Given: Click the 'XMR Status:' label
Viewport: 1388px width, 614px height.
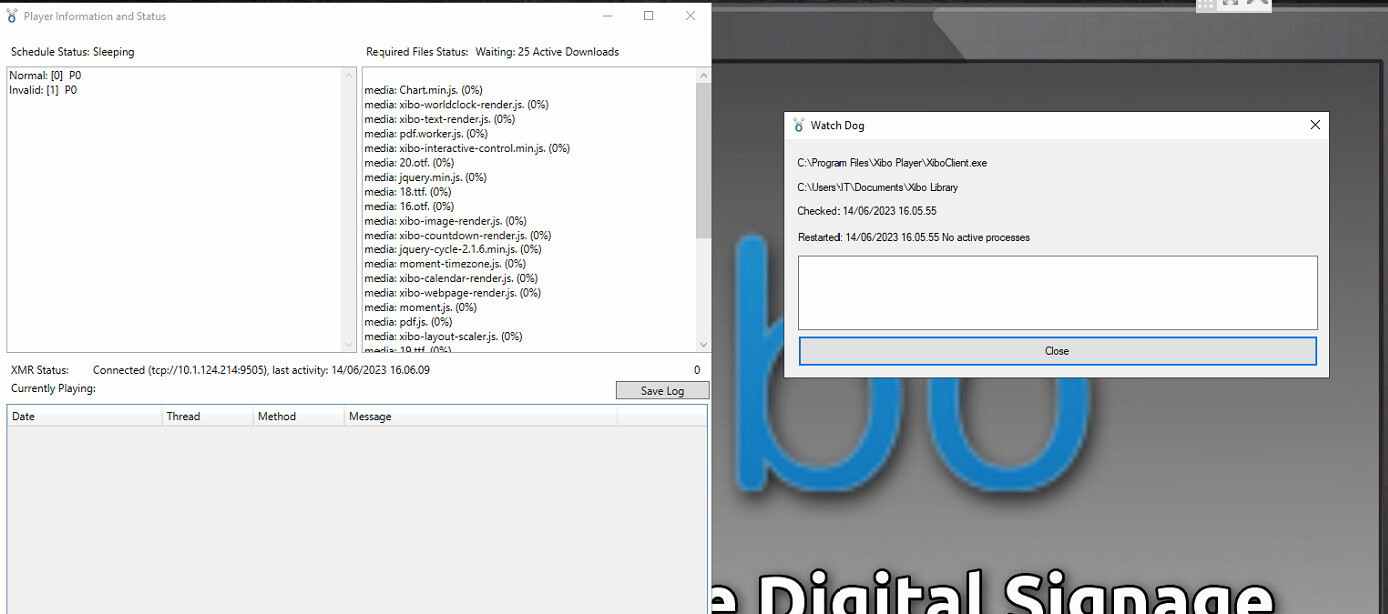Looking at the screenshot, I should (40, 370).
